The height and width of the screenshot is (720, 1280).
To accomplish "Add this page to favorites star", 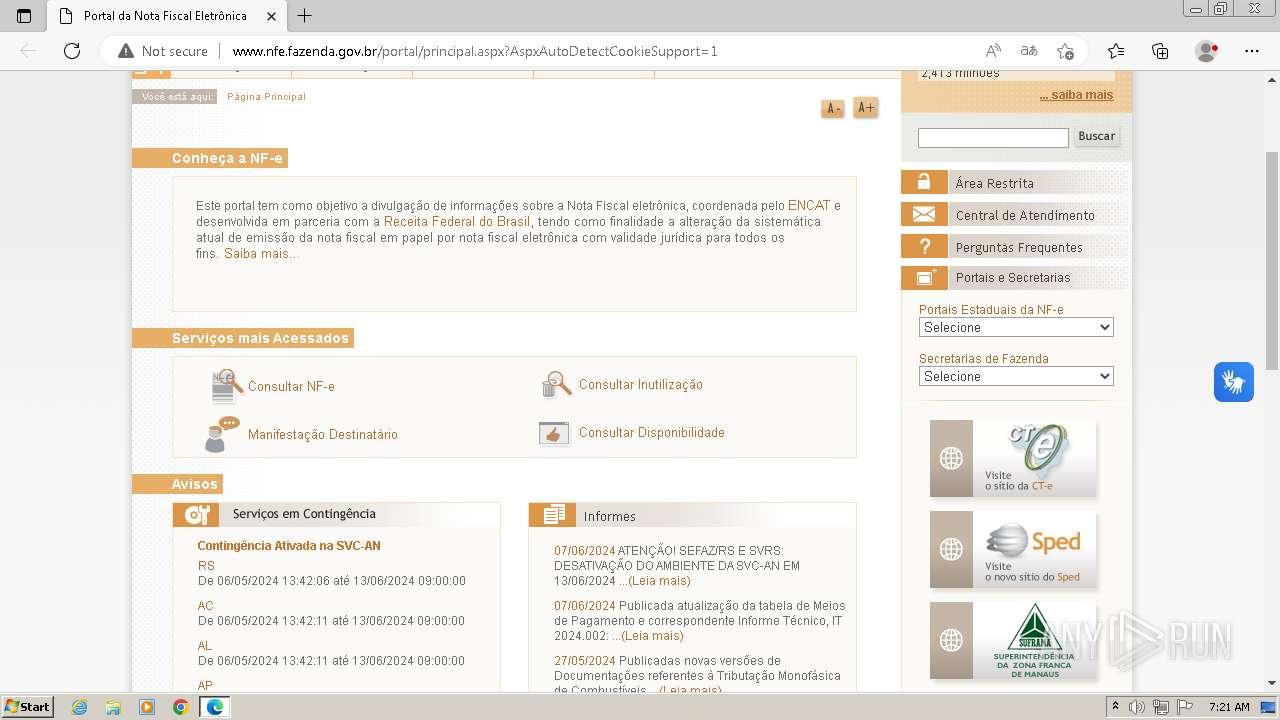I will 1065,51.
